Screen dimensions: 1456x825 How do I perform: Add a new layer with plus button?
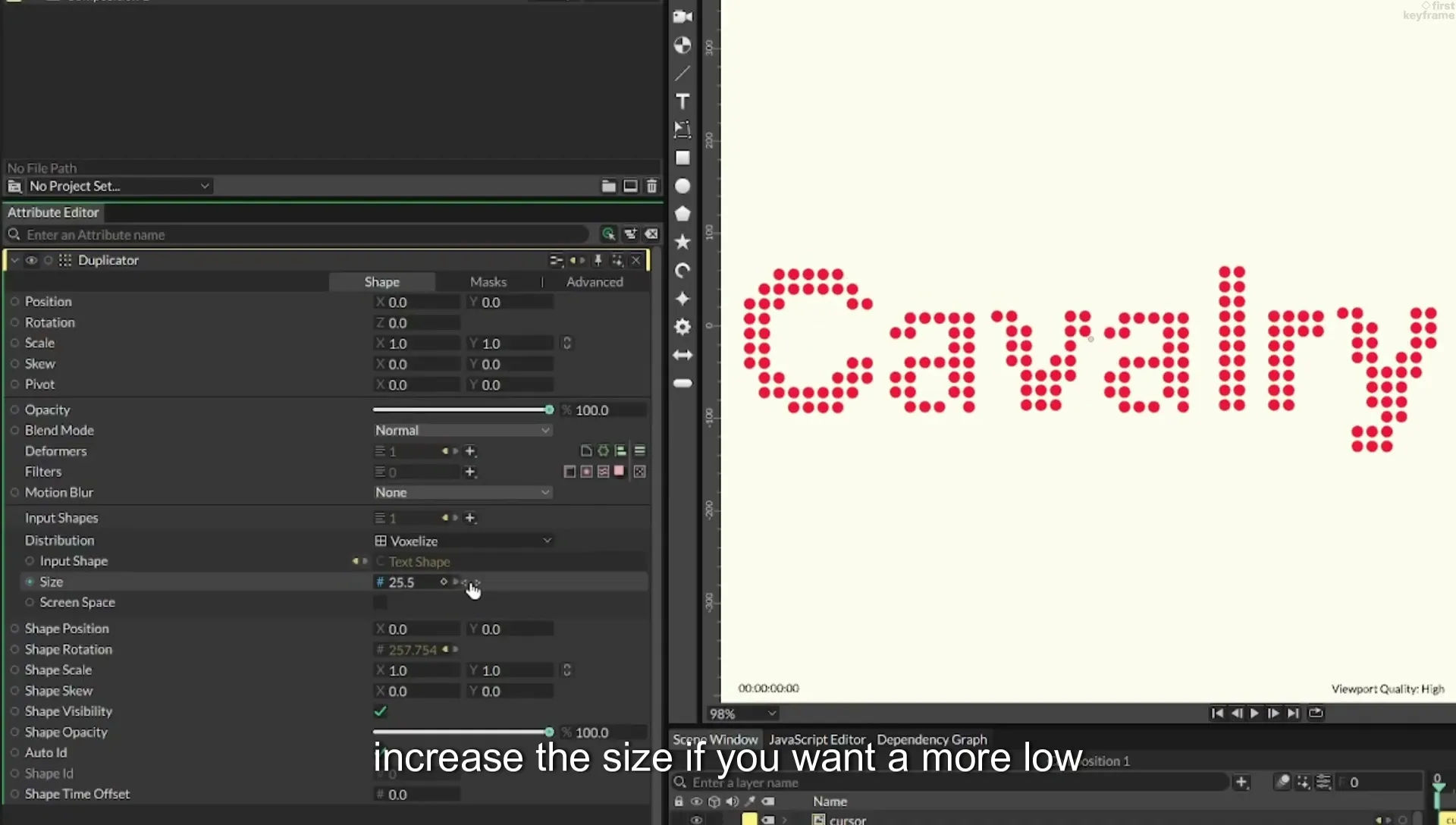[1241, 782]
